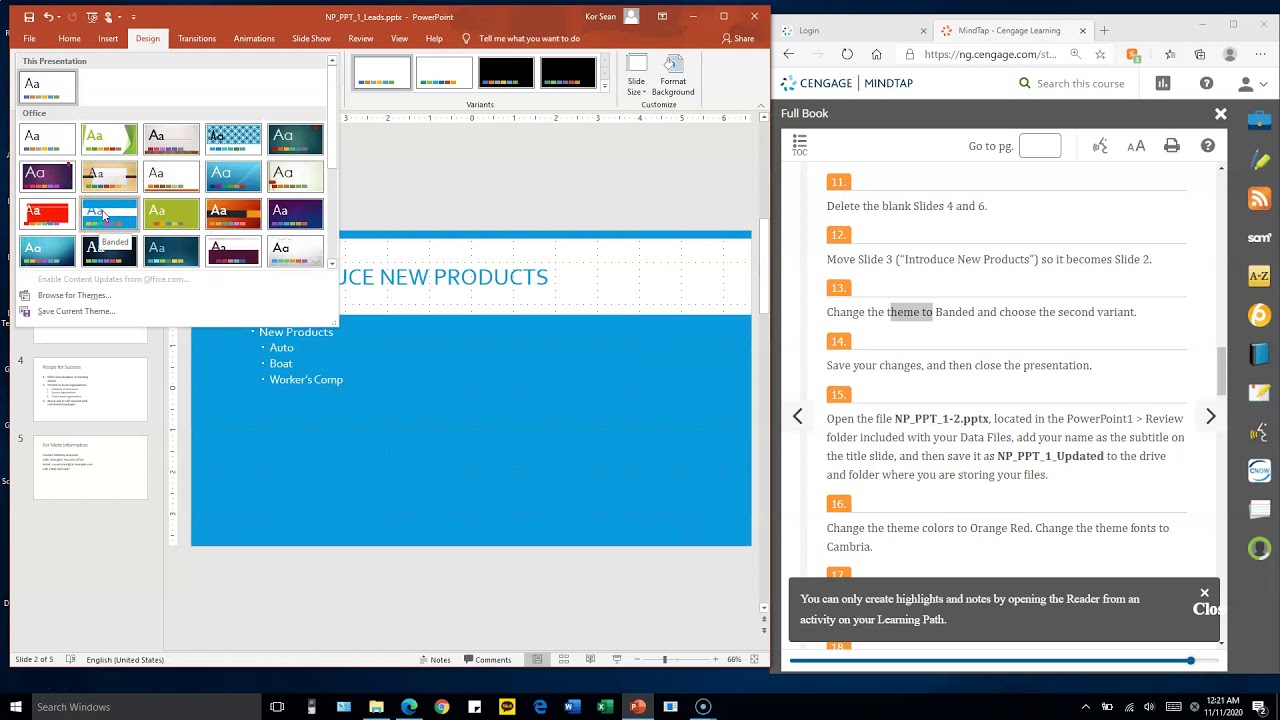1280x720 pixels.
Task: Open a new browser tab
Action: (1104, 30)
